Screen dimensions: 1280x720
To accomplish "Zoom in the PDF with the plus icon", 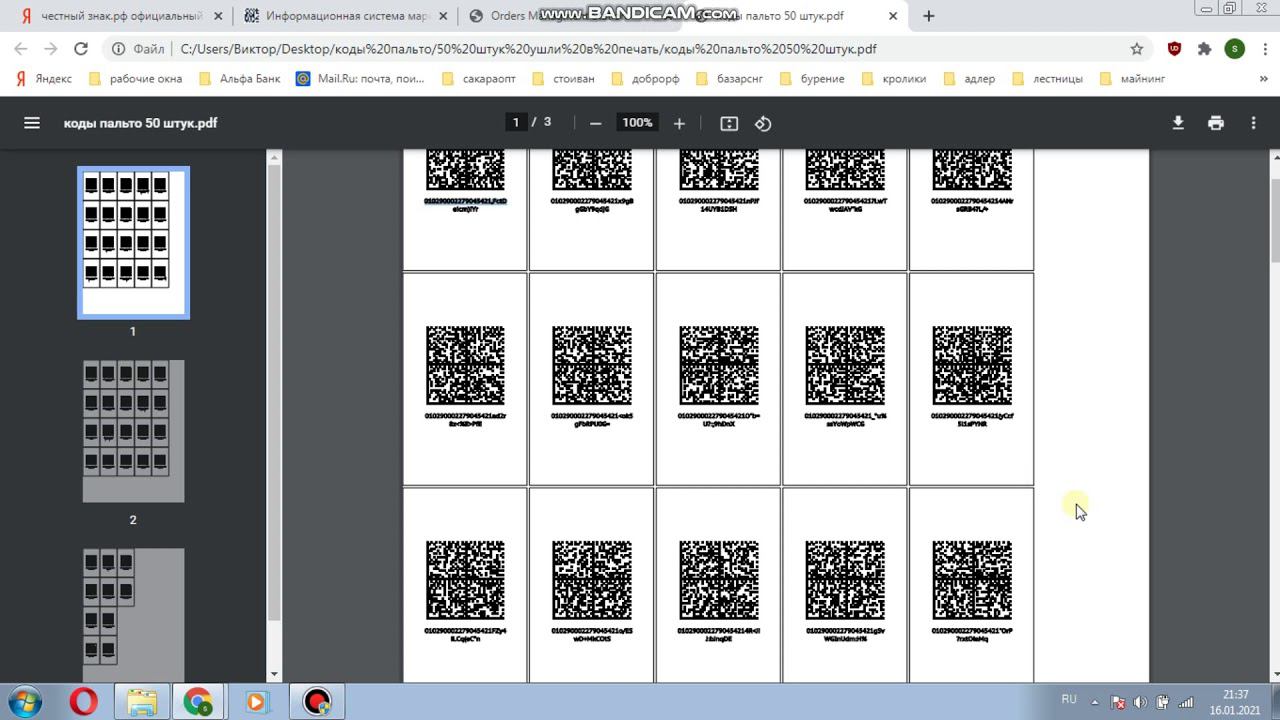I will pyautogui.click(x=679, y=123).
